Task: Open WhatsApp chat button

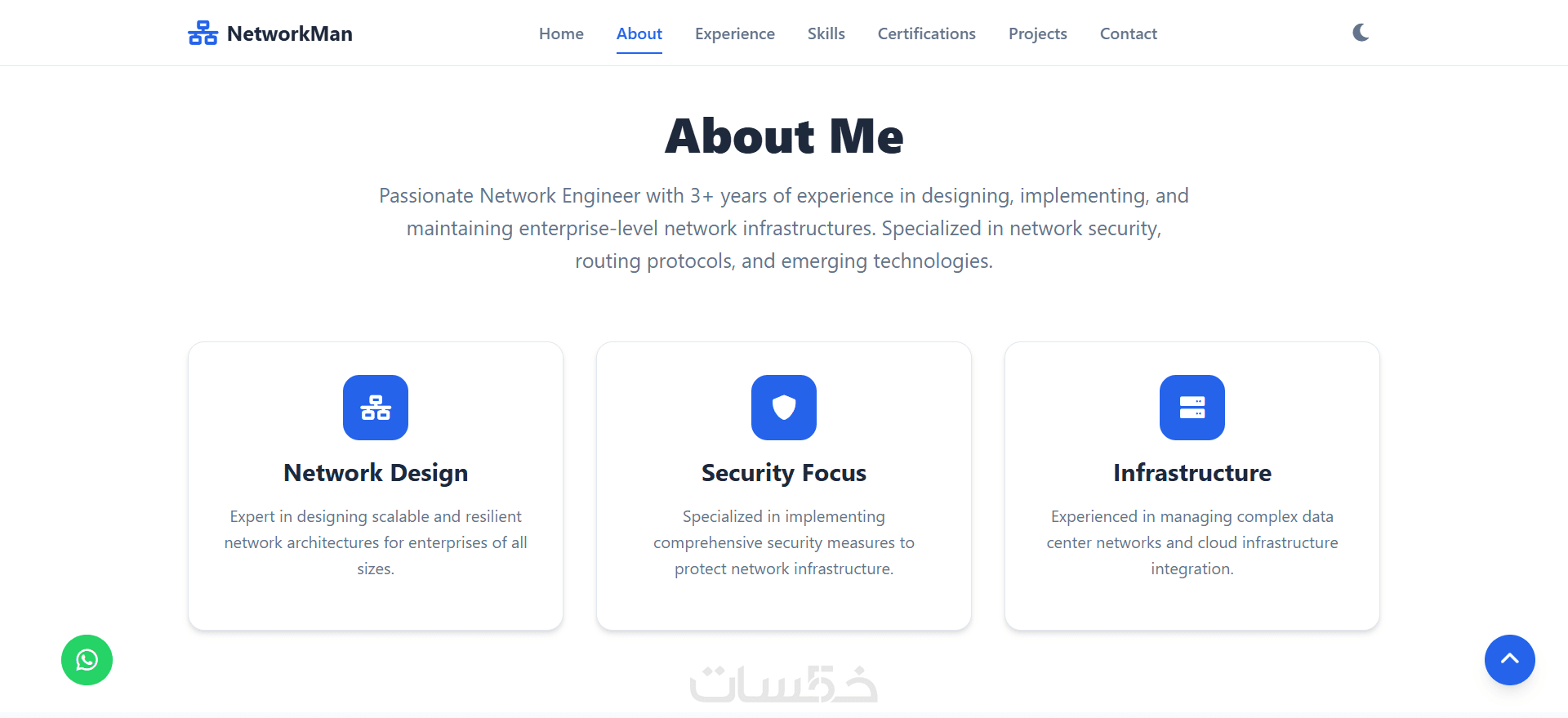Action: pyautogui.click(x=87, y=660)
